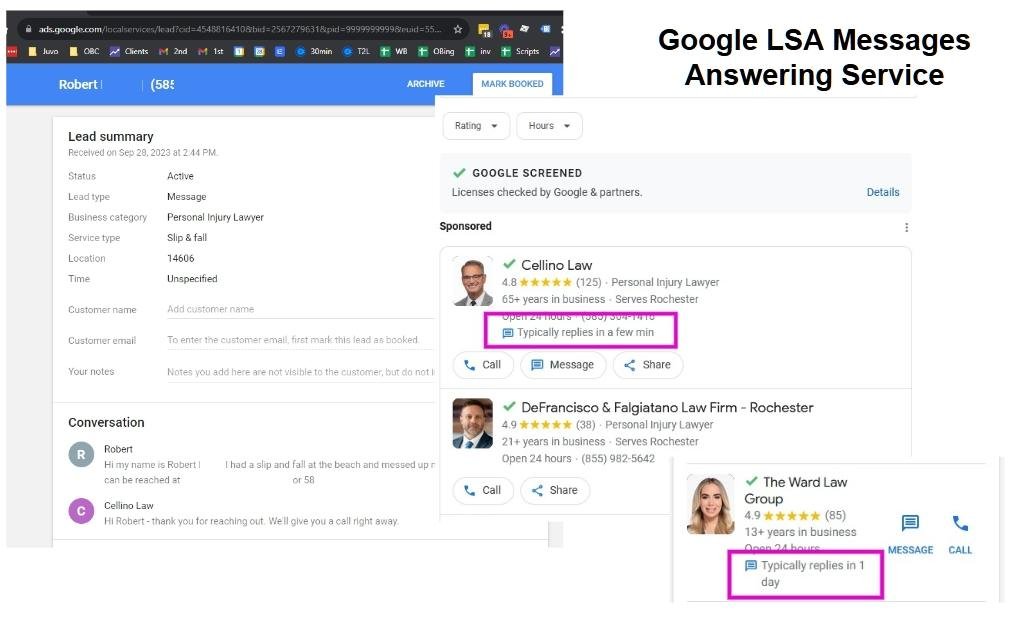Open the Clients bookmark
Screen dimensions: 1025x623
[129, 51]
